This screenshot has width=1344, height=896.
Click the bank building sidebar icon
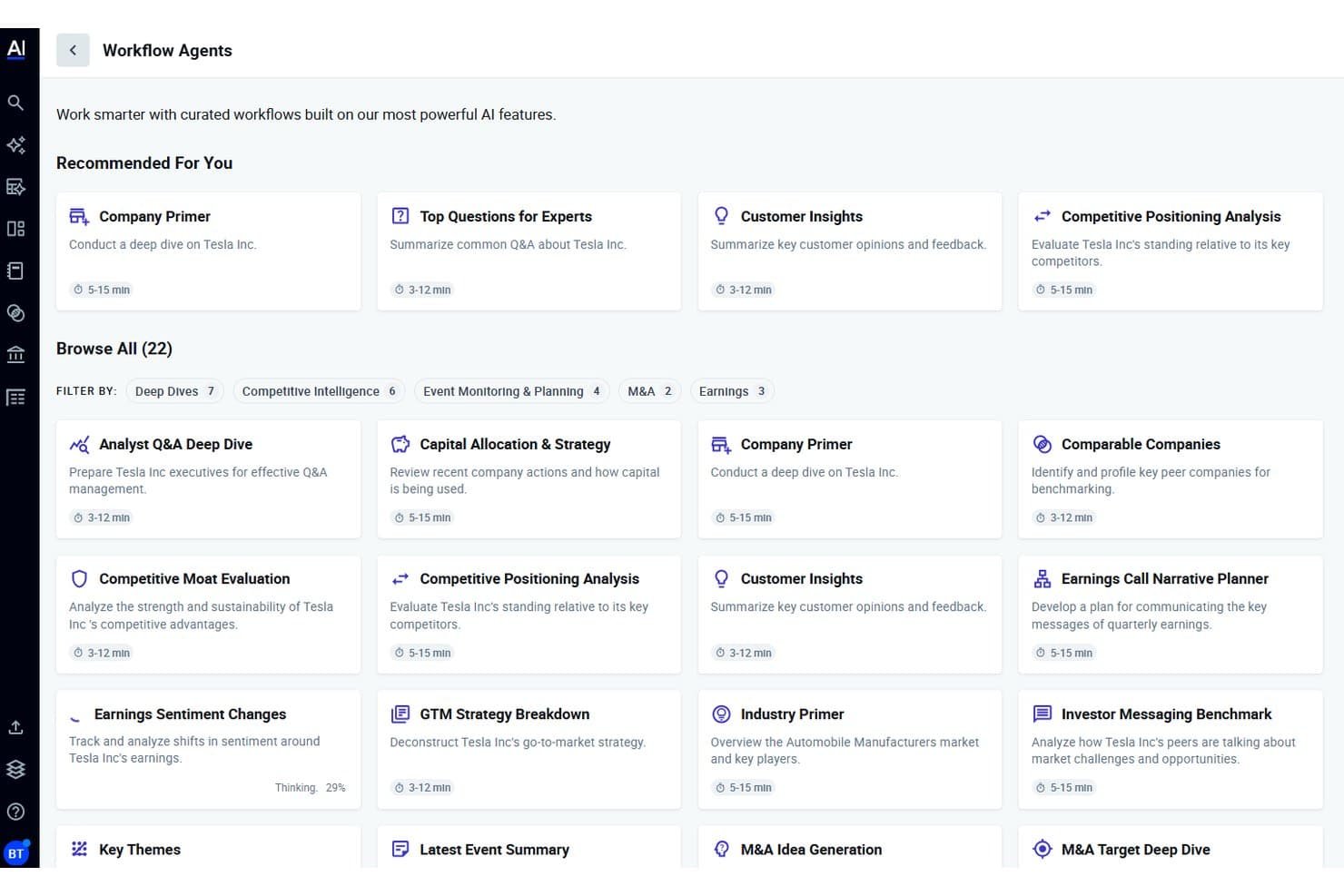(x=15, y=355)
